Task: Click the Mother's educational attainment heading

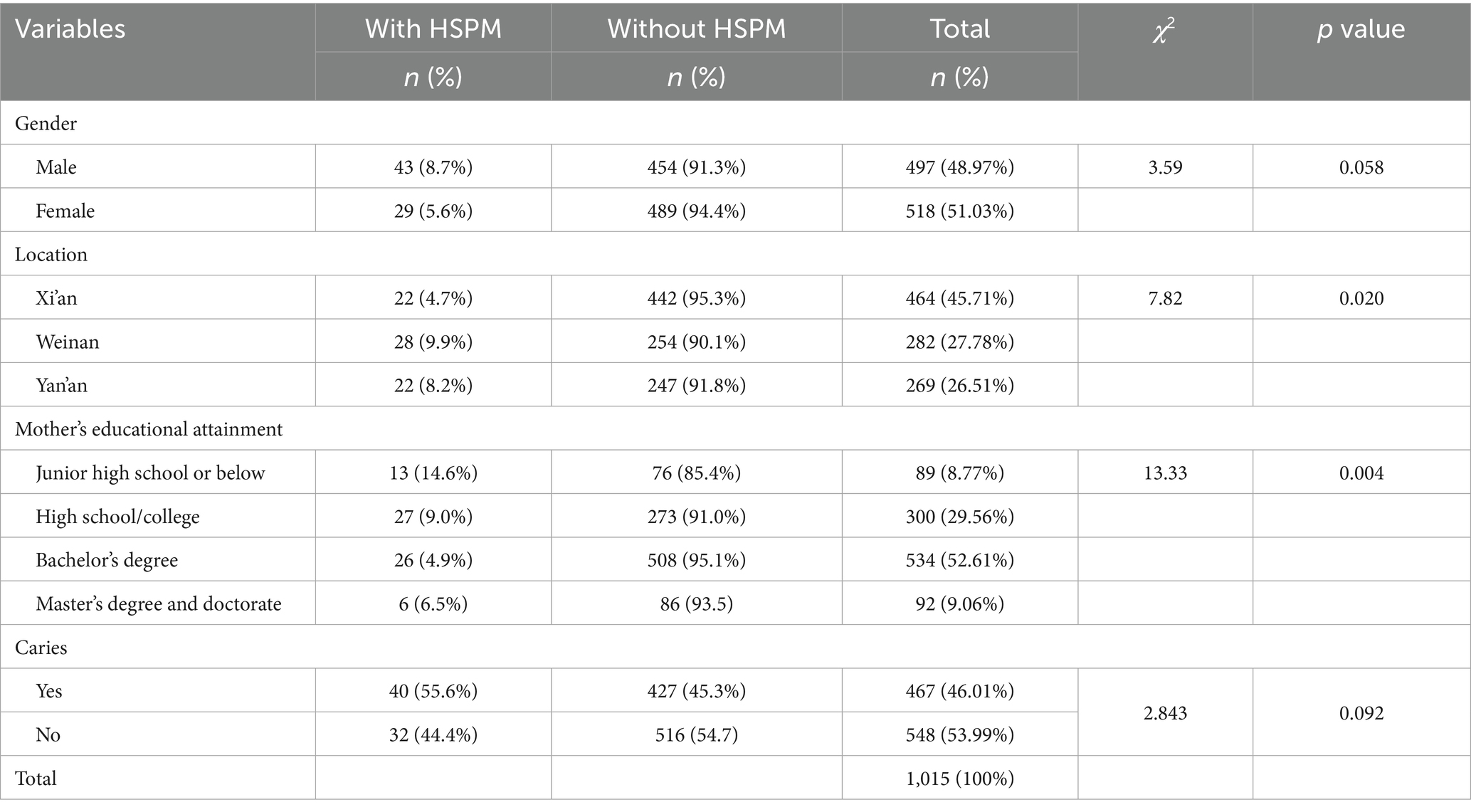Action: point(149,429)
